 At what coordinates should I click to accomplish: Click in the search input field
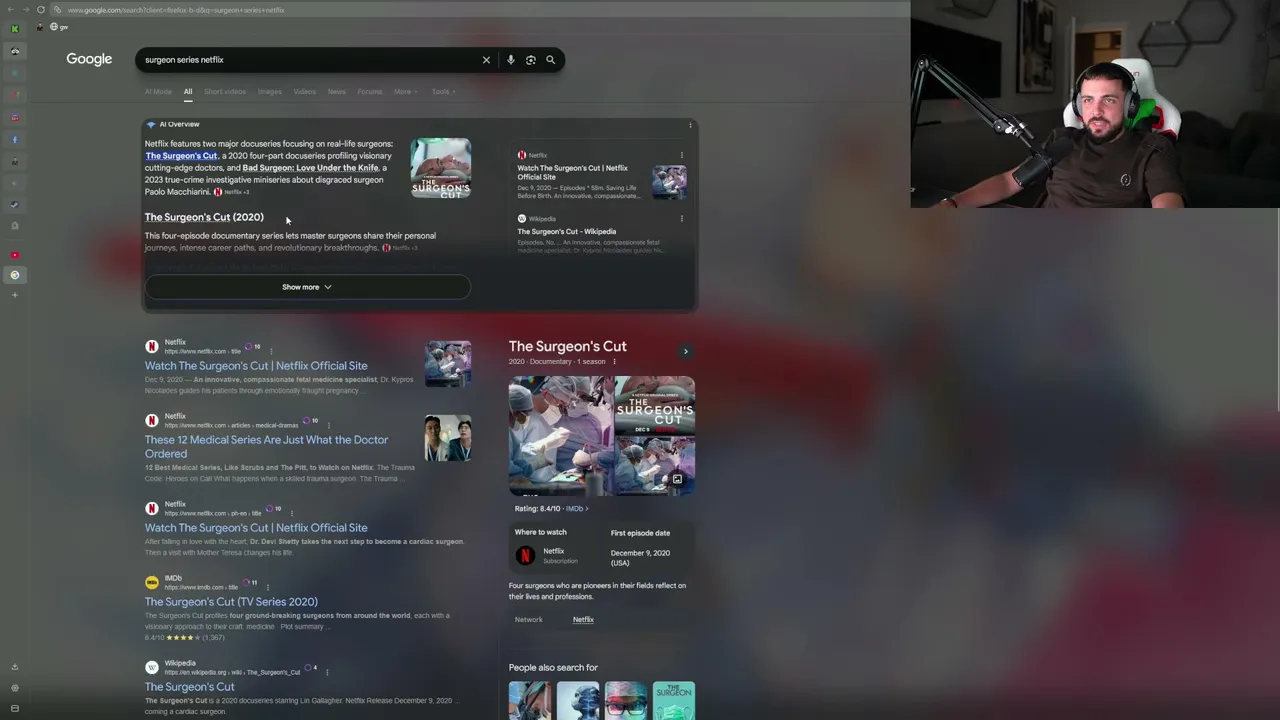coord(310,60)
